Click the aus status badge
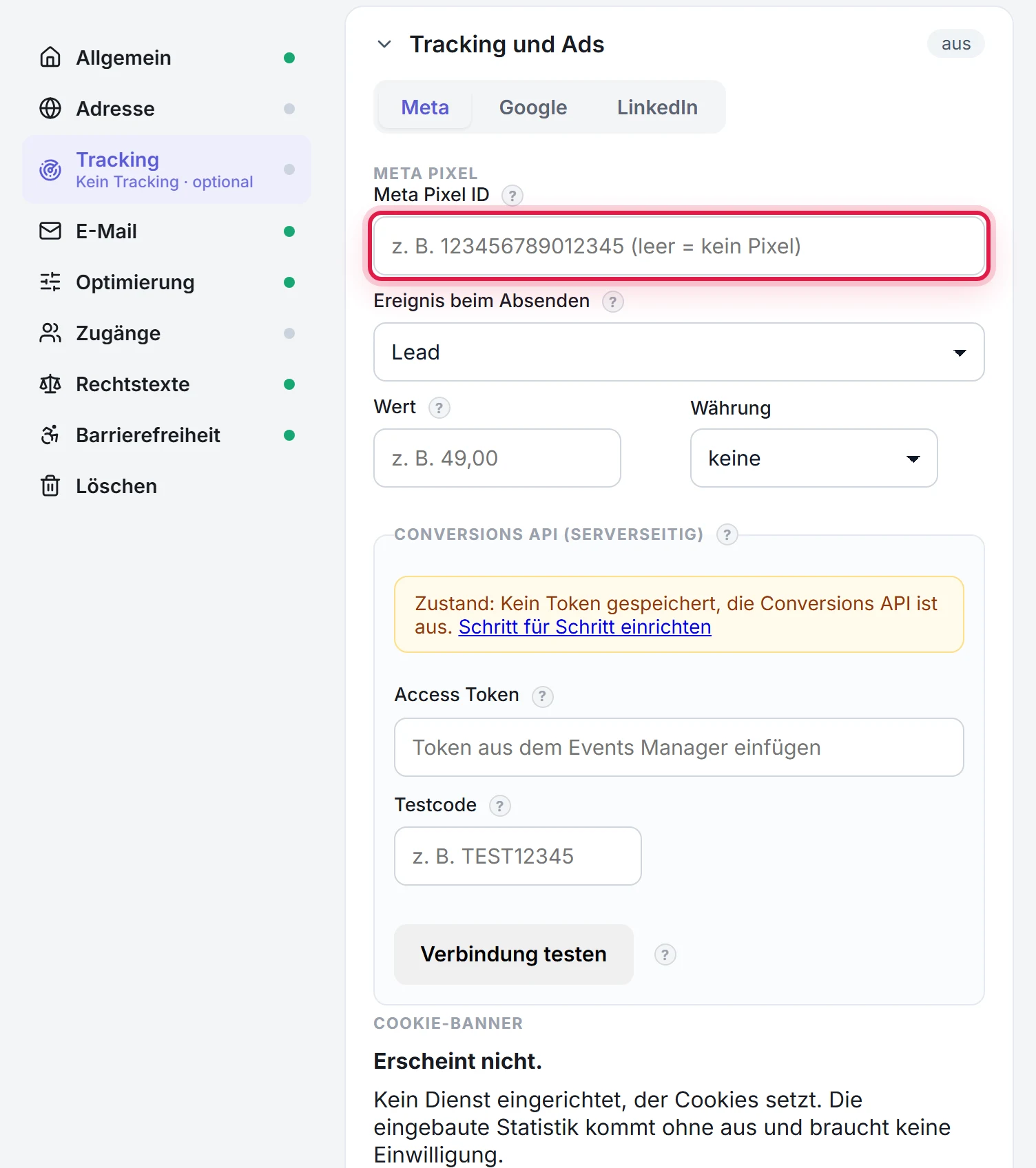This screenshot has height=1168, width=1036. pyautogui.click(x=956, y=43)
